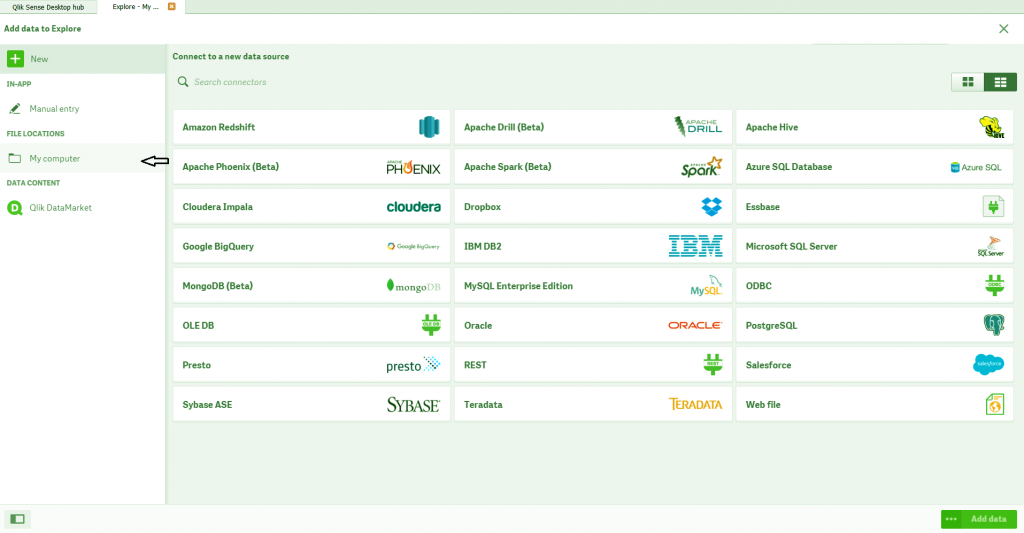The height and width of the screenshot is (533, 1024).
Task: Click the PostgreSQL elephant icon
Action: click(993, 325)
